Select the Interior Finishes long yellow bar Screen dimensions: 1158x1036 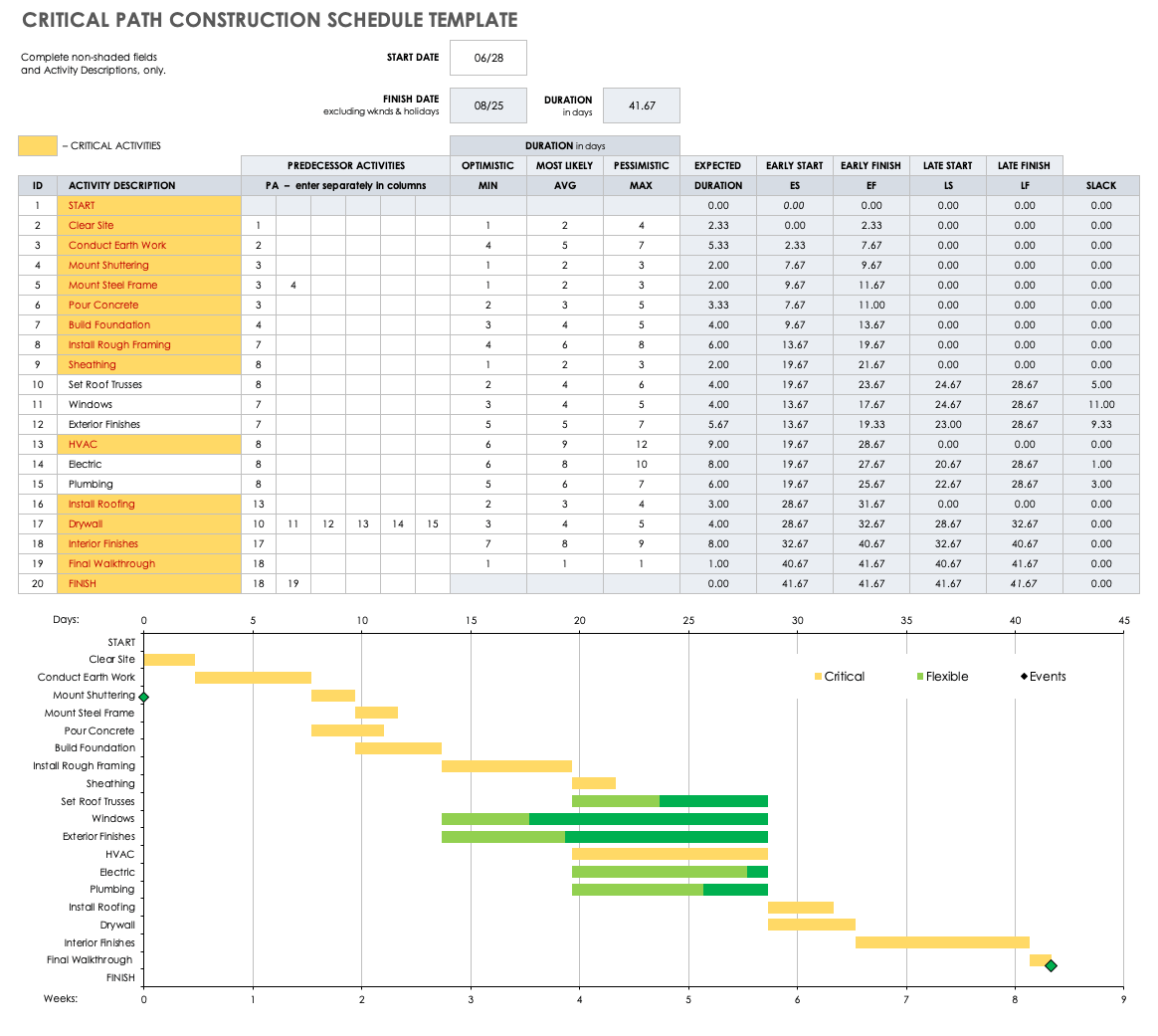(x=940, y=941)
